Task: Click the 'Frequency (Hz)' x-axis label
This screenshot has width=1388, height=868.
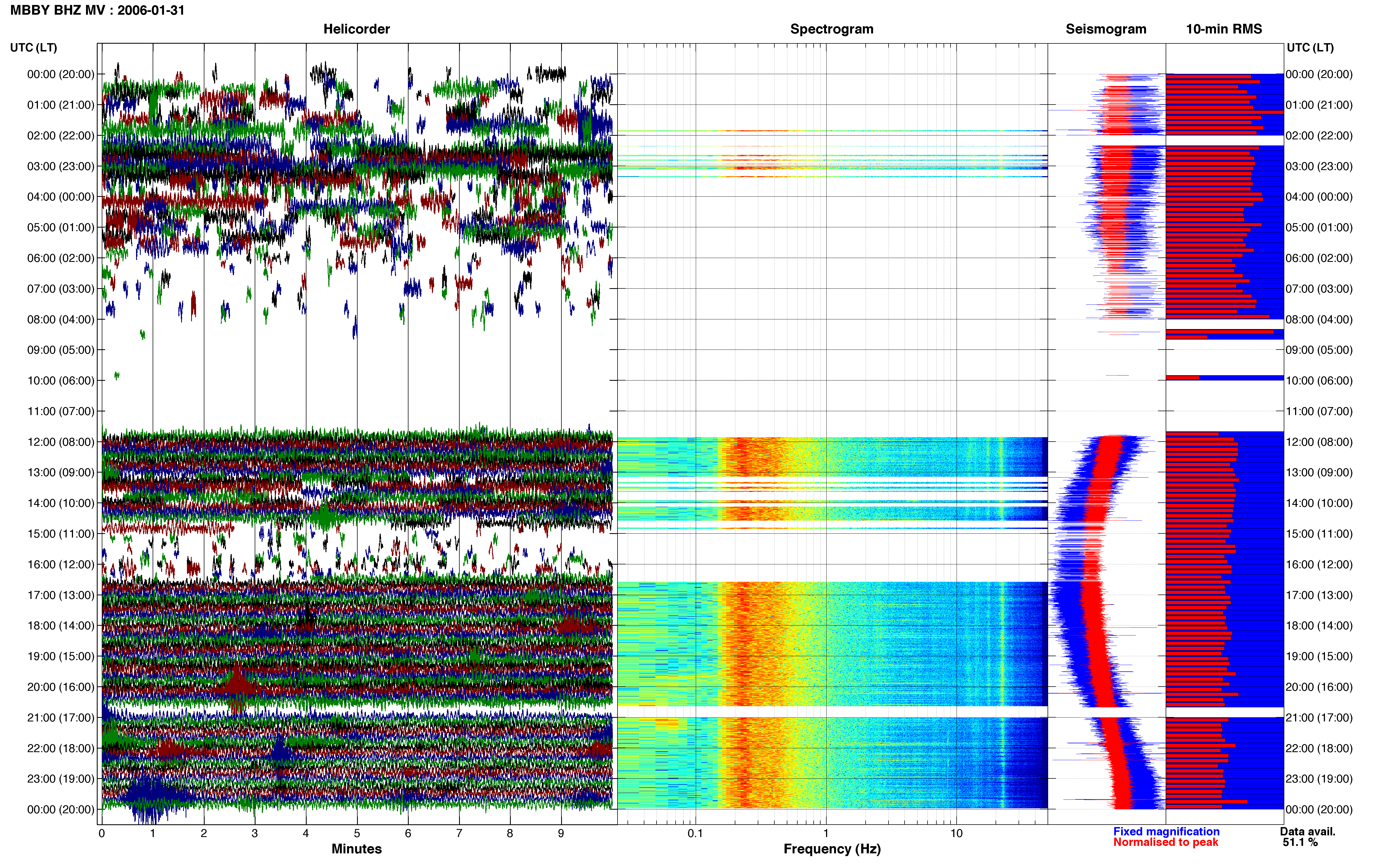Action: [832, 849]
